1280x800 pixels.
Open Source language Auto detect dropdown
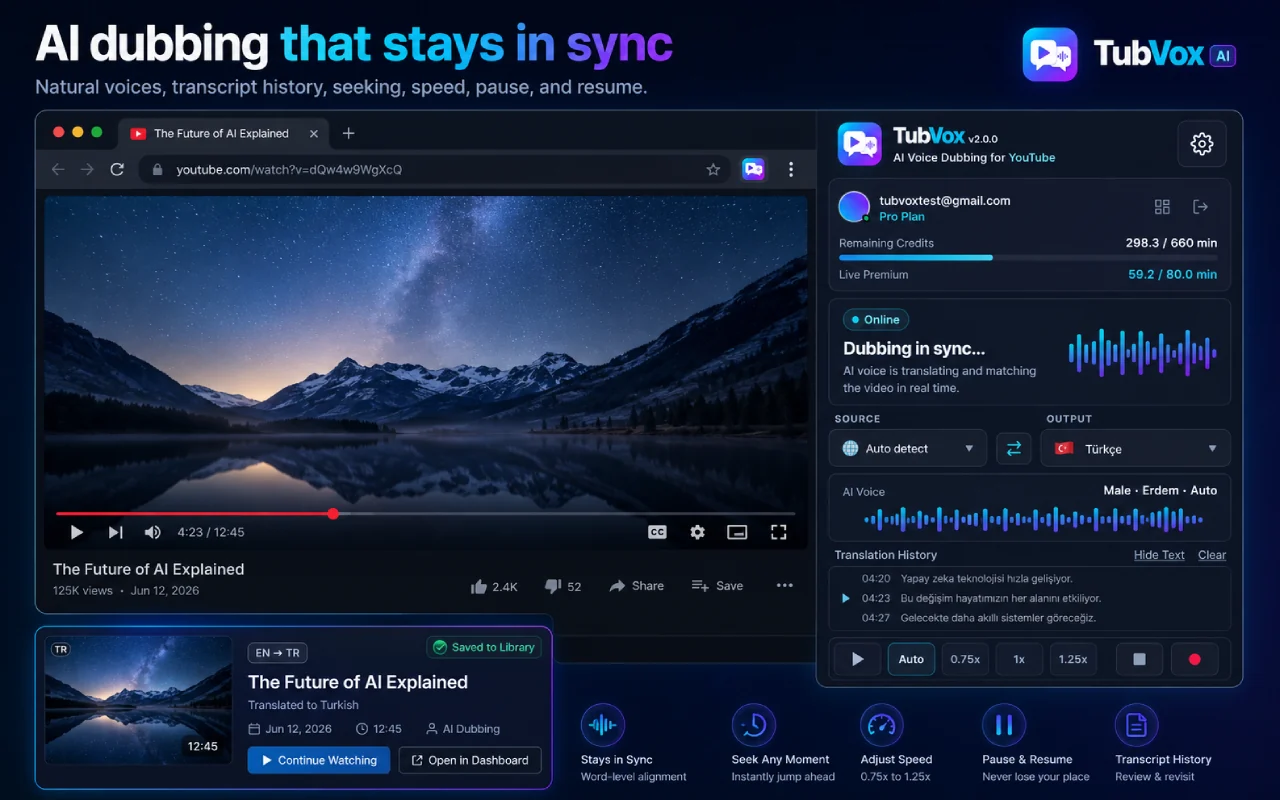point(908,448)
